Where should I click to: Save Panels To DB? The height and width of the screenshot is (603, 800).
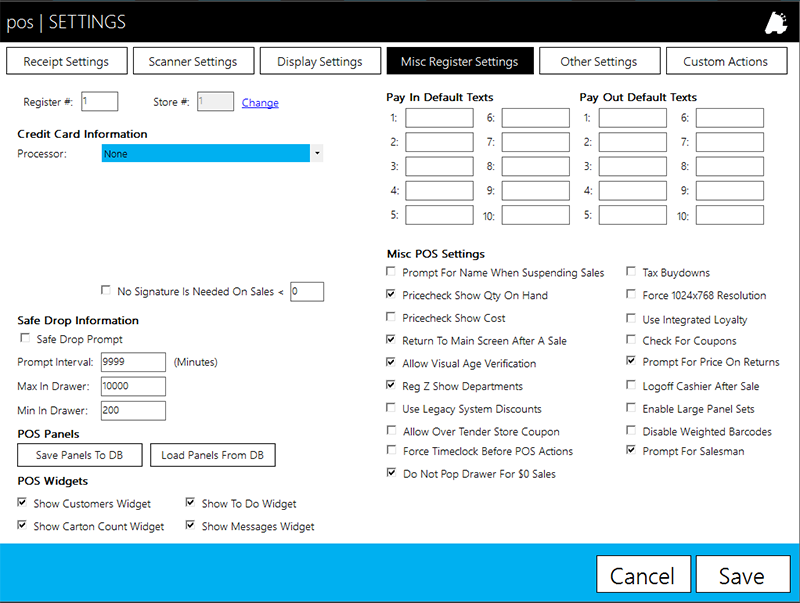80,455
